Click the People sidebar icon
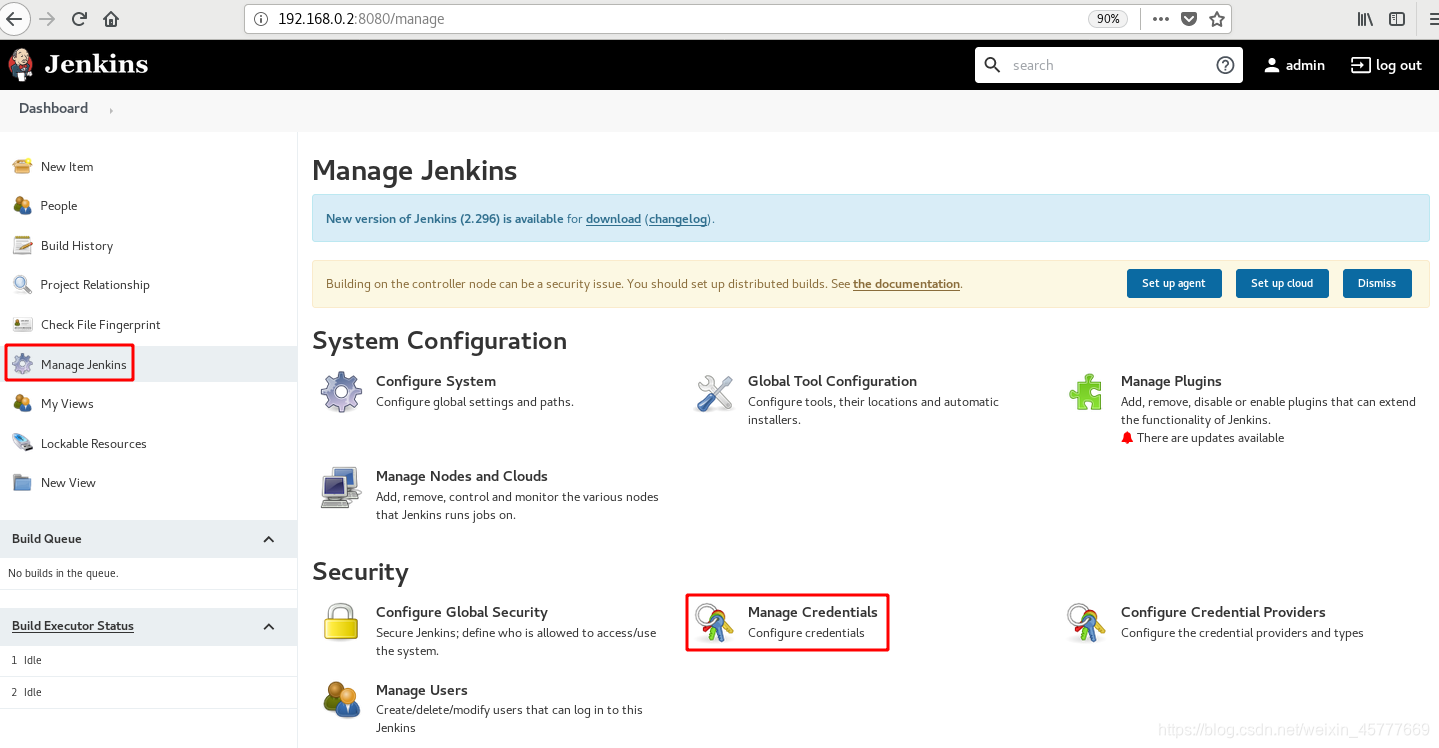 [22, 205]
